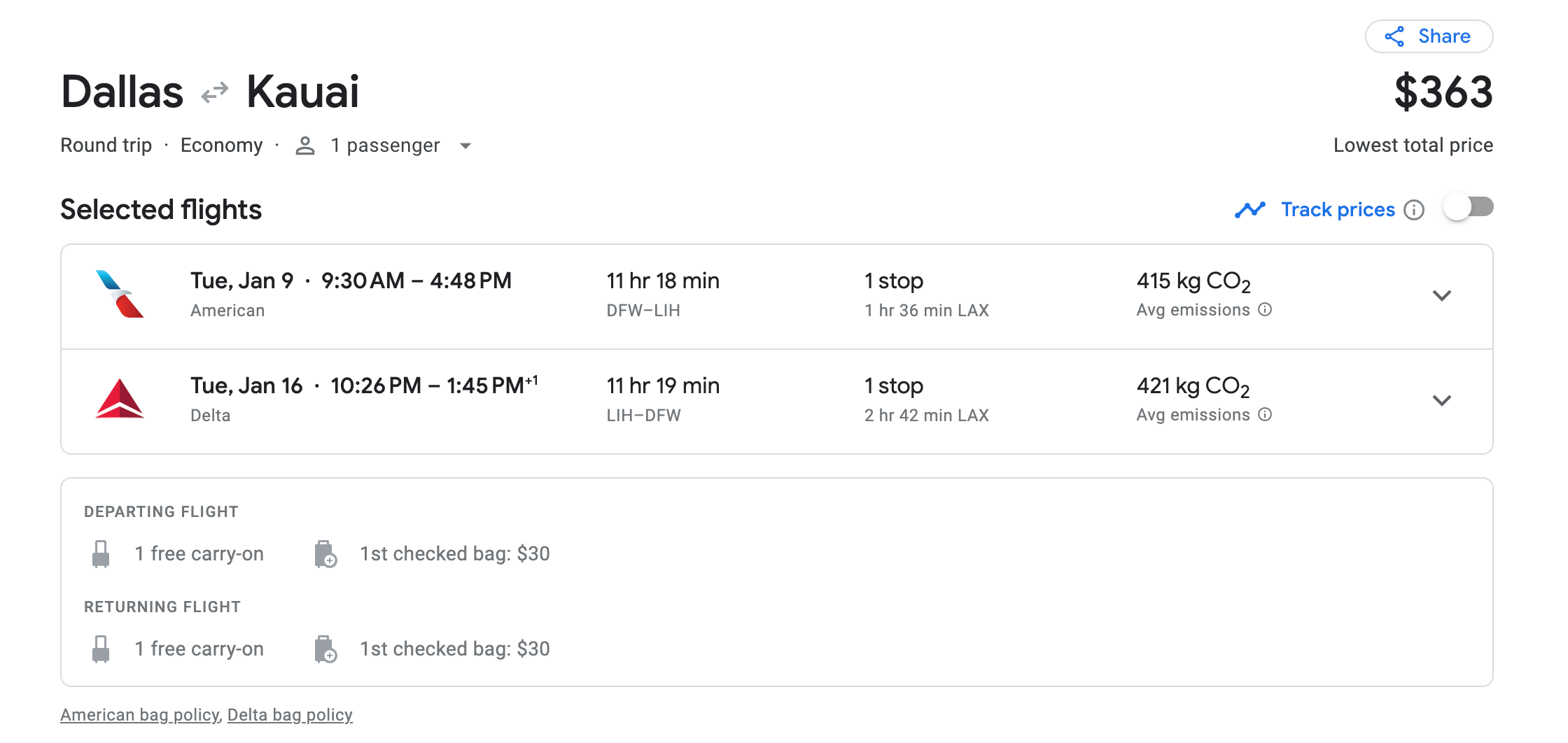Image resolution: width=1568 pixels, height=743 pixels.
Task: Open the Delta bag policy link
Action: [290, 715]
